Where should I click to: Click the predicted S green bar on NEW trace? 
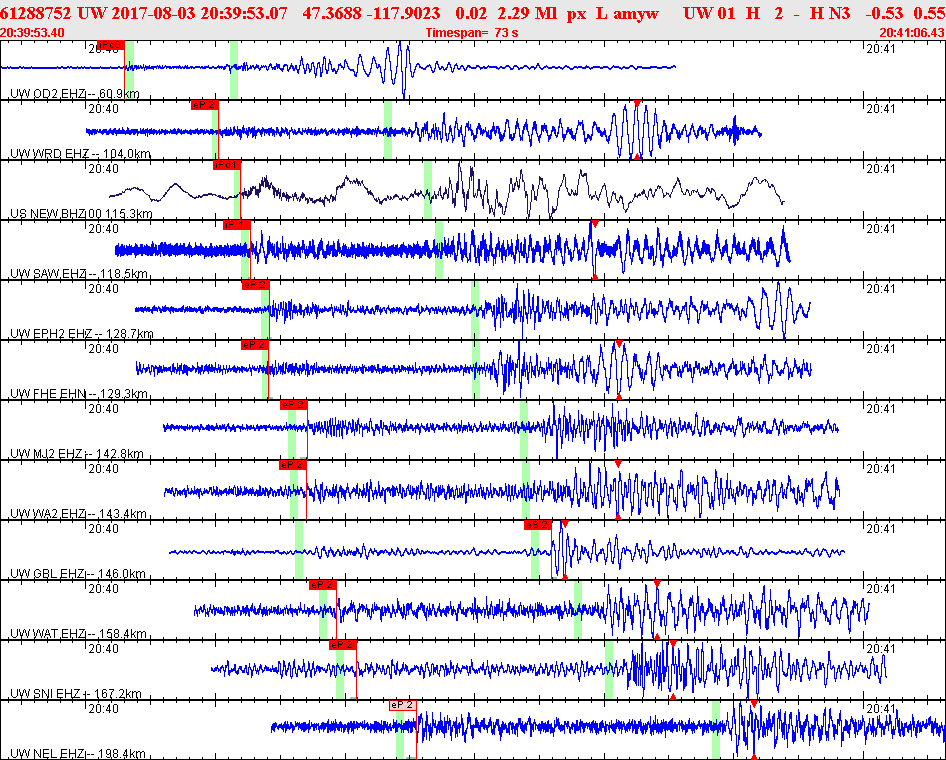pos(428,190)
